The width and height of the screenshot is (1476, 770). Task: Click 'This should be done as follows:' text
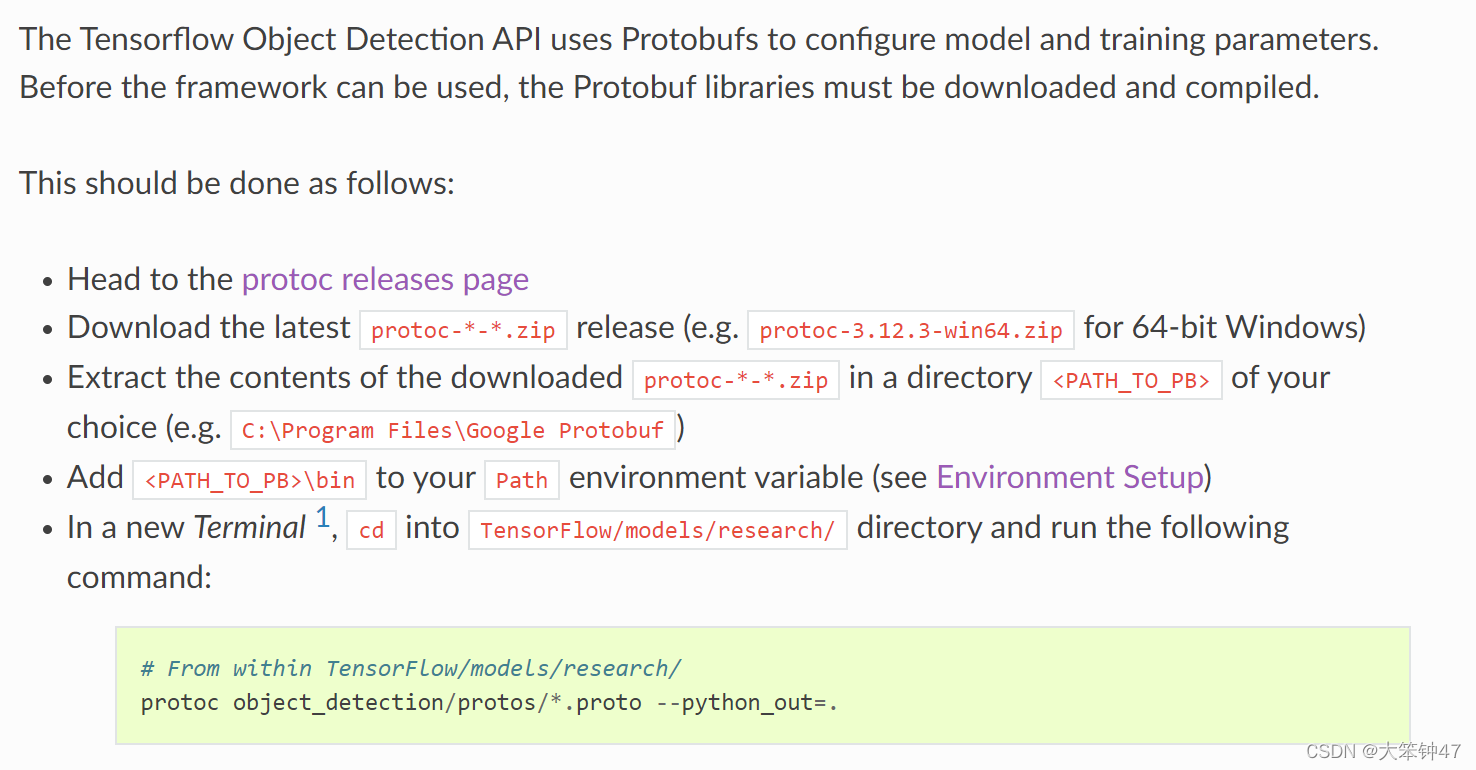[x=237, y=183]
